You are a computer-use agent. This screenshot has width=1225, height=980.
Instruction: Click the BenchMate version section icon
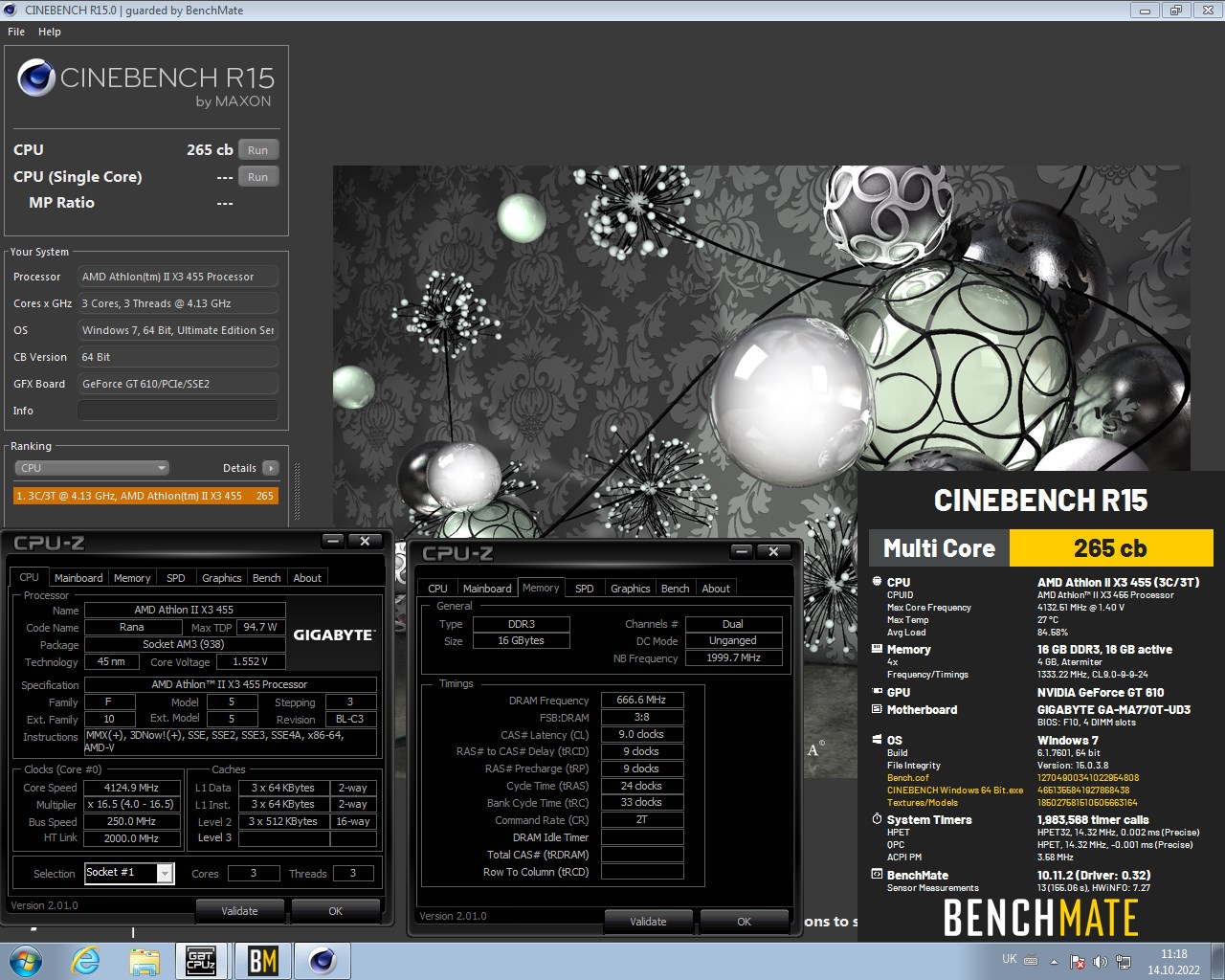click(x=877, y=875)
